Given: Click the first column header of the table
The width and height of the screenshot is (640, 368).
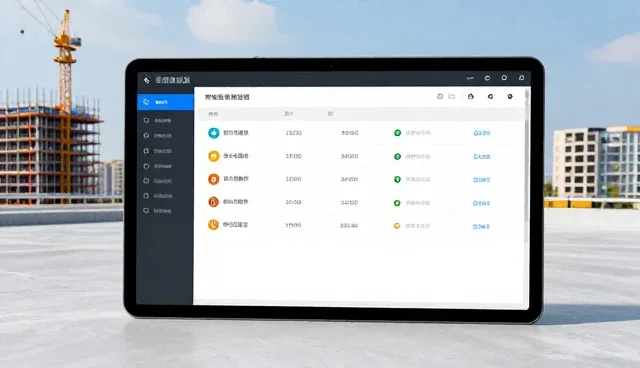Looking at the screenshot, I should pyautogui.click(x=213, y=114).
